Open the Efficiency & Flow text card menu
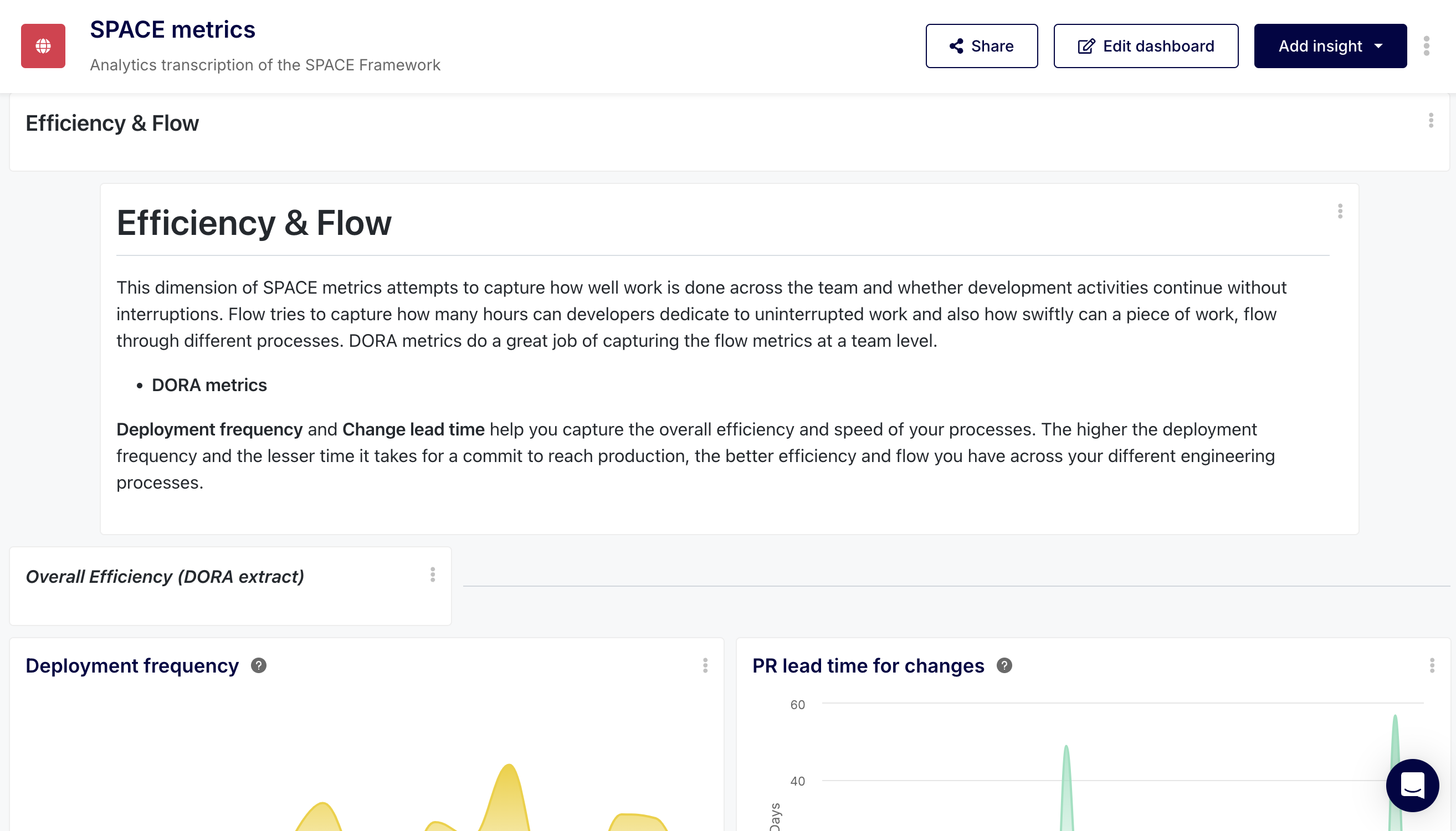Viewport: 1456px width, 831px height. click(1340, 212)
